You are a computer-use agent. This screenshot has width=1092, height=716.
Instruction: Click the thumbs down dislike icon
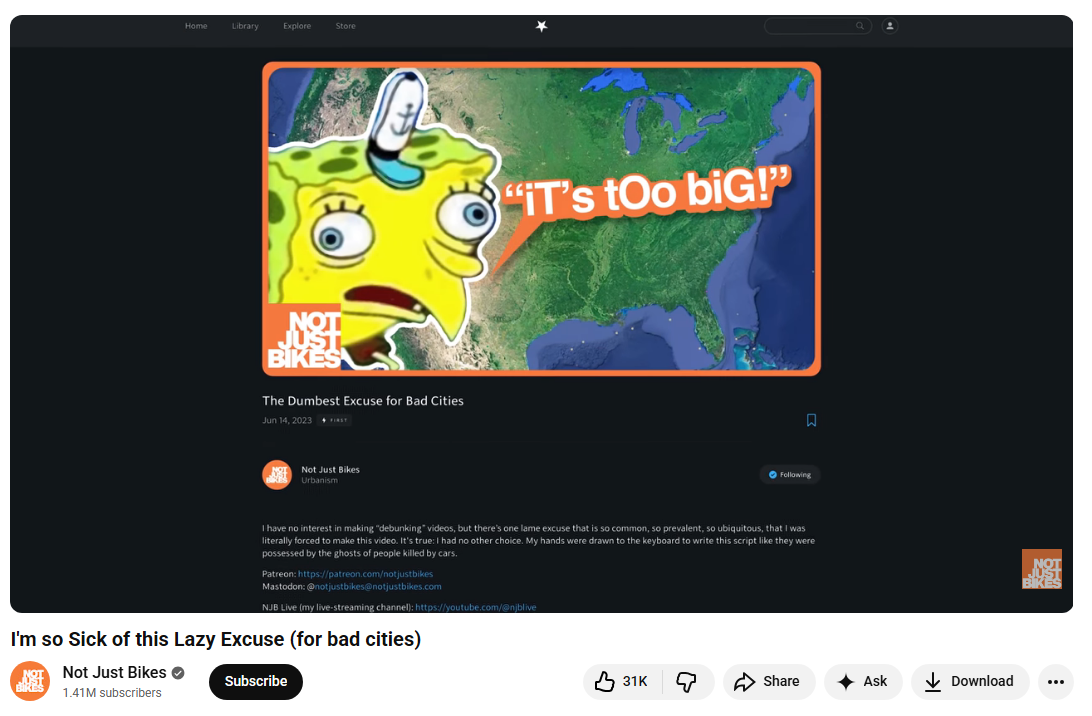(687, 681)
